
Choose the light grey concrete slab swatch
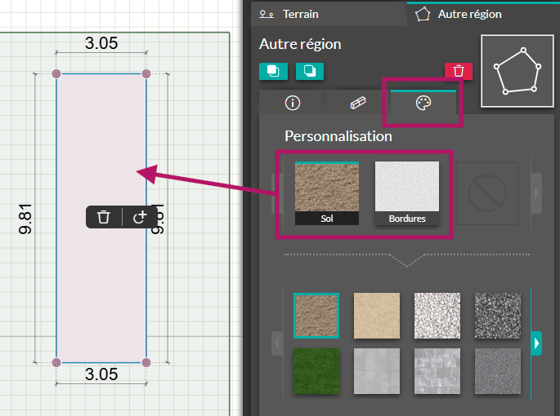click(377, 371)
